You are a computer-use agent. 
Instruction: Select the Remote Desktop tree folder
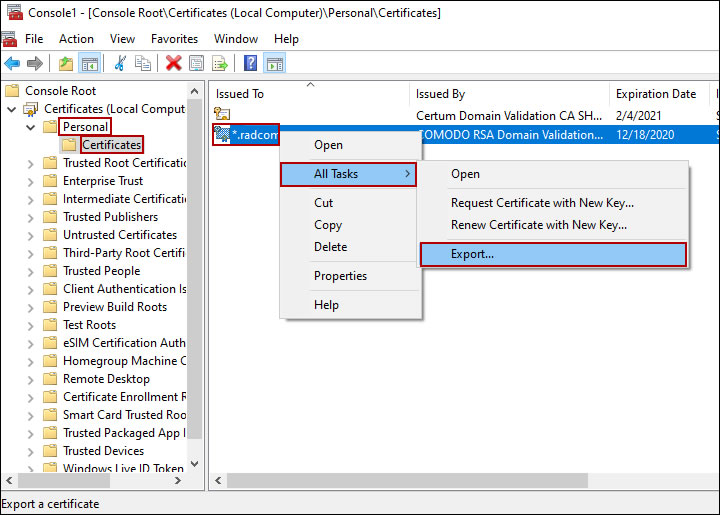click(x=106, y=379)
